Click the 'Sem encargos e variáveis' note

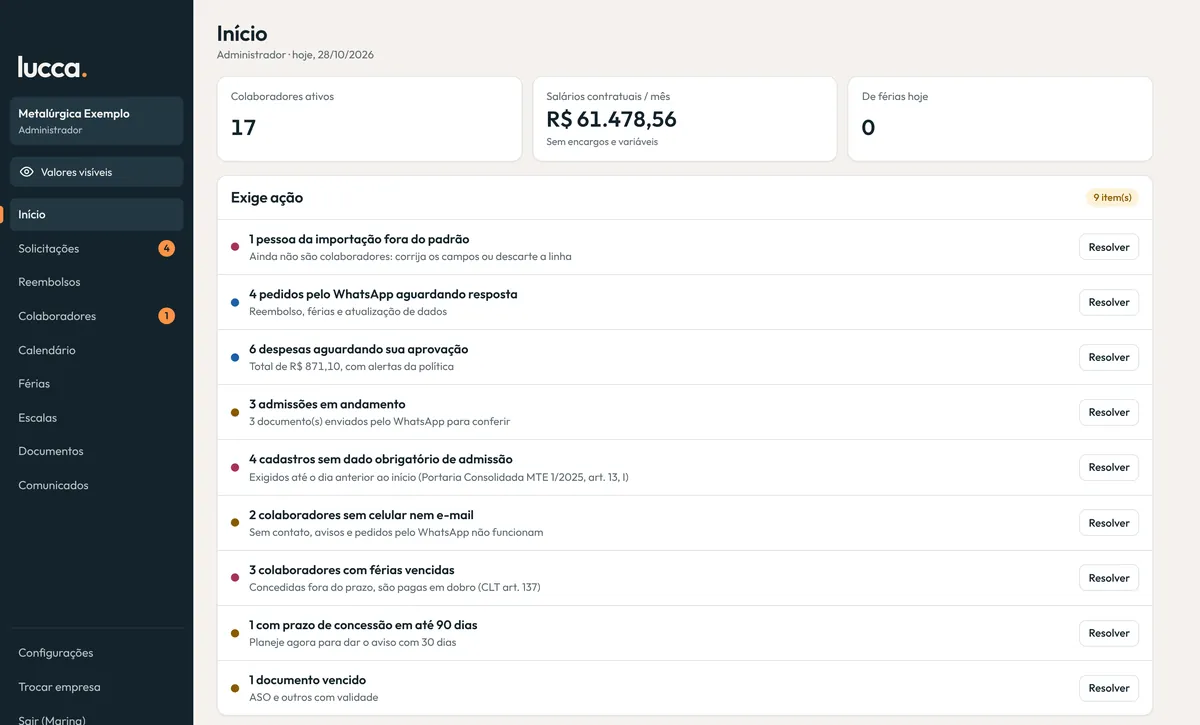point(602,142)
